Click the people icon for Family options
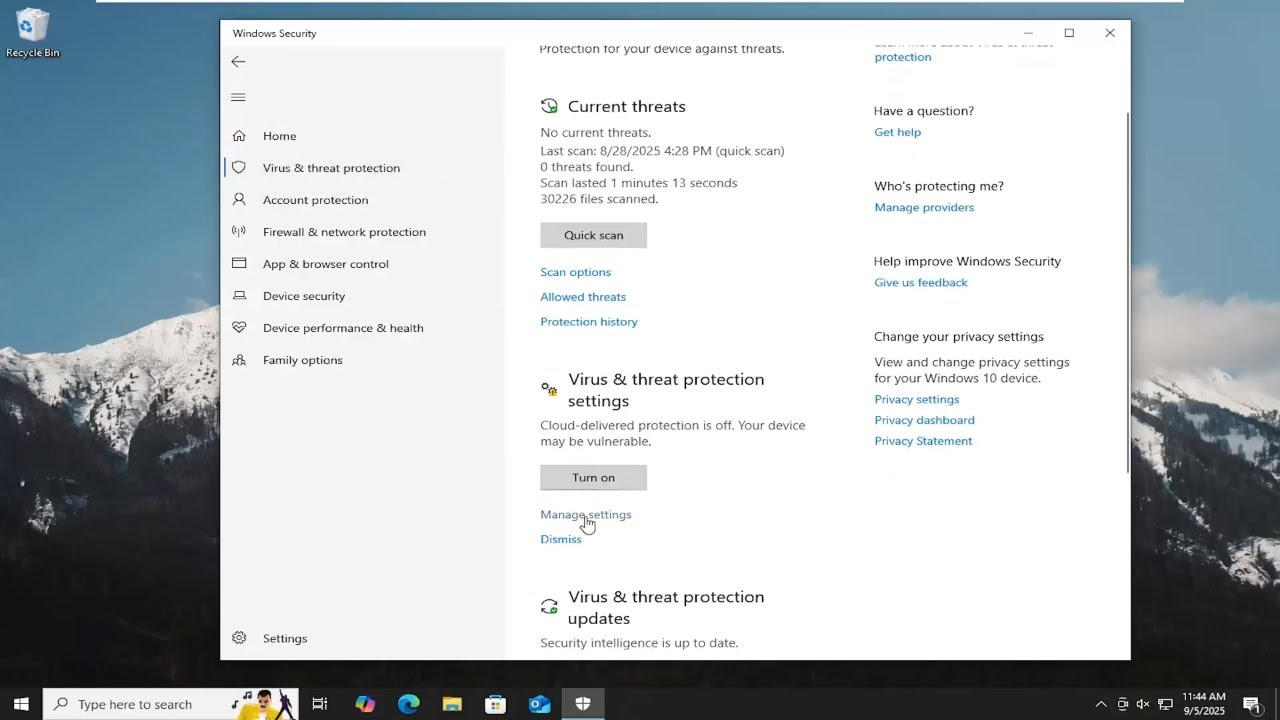The image size is (1280, 720). pos(239,360)
